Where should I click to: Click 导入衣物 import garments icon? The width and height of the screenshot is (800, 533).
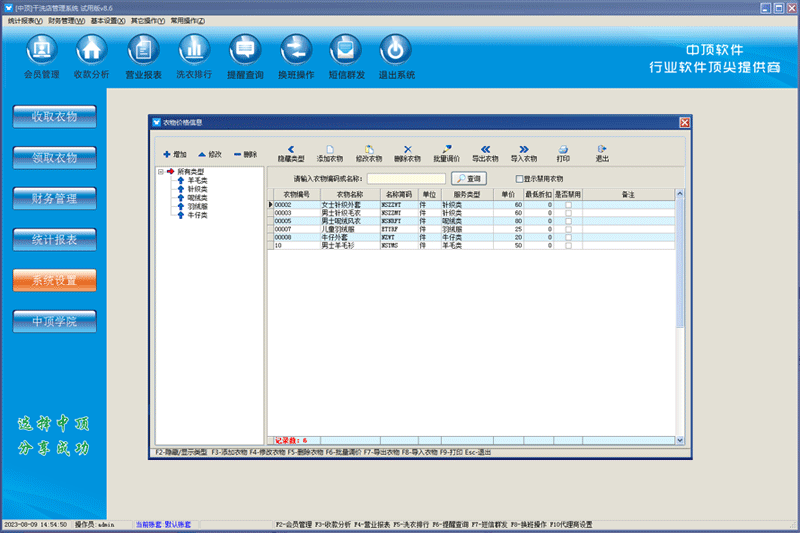(524, 149)
